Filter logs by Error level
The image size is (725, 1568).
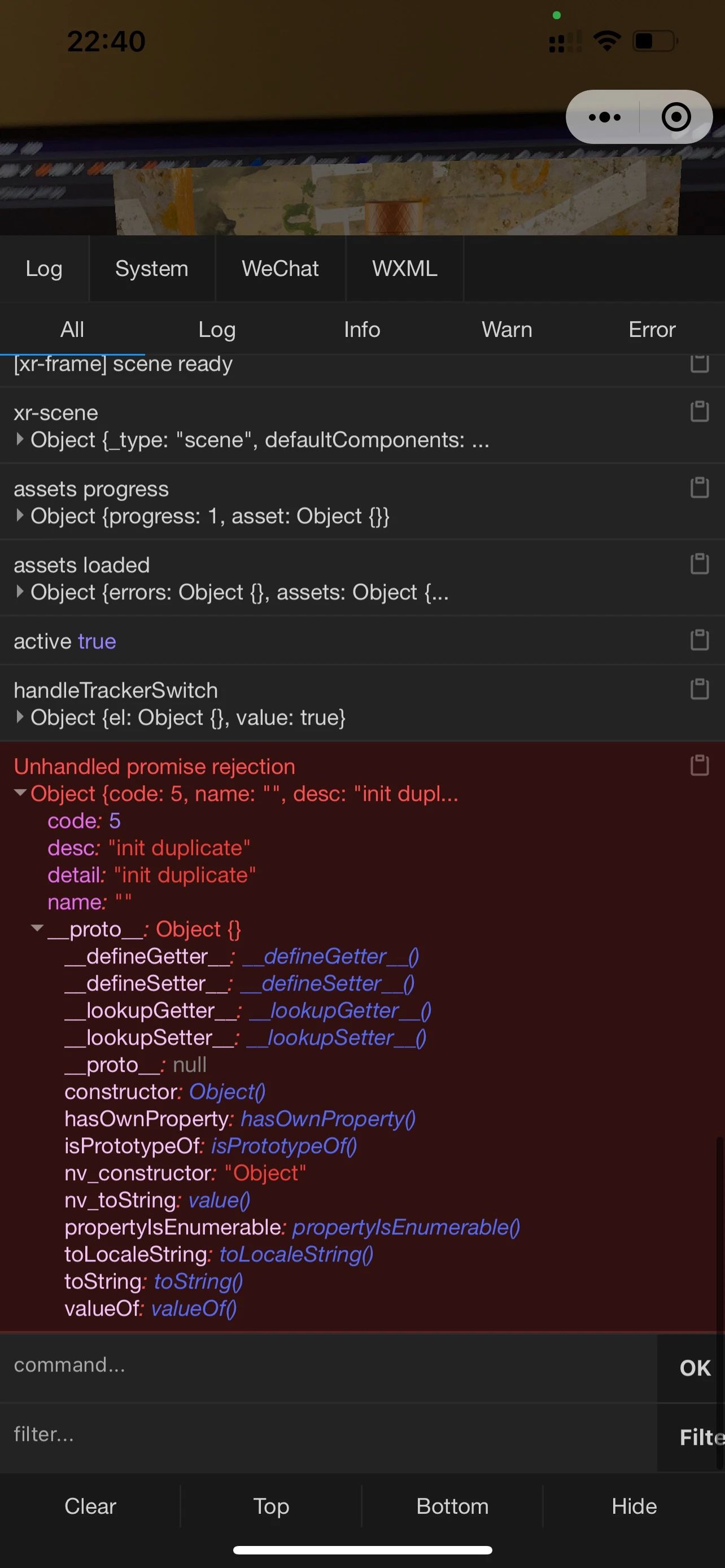pyautogui.click(x=652, y=329)
